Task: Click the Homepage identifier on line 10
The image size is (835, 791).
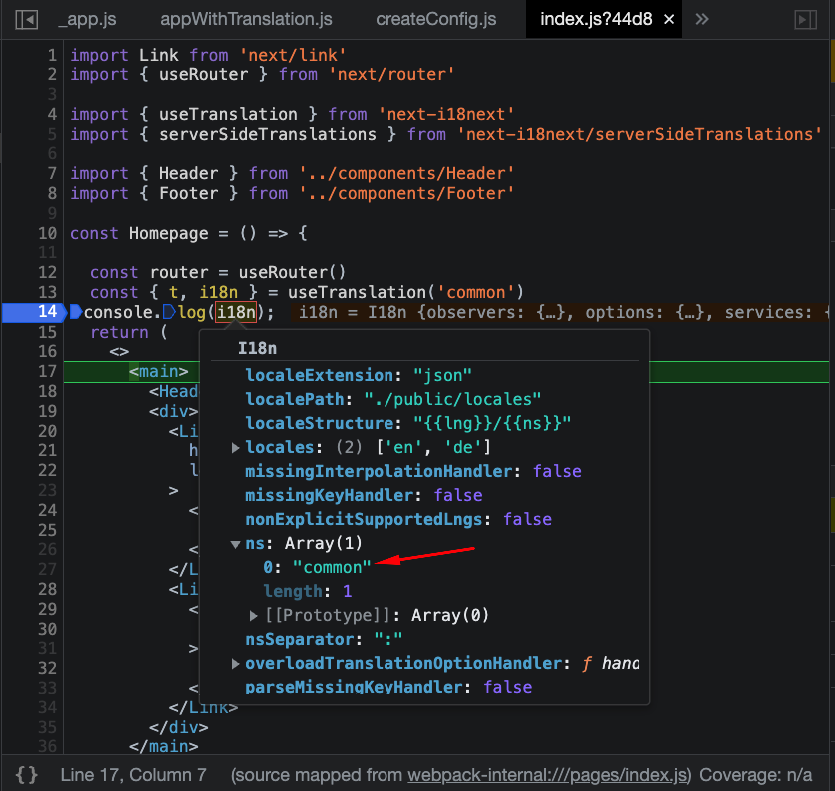Action: coord(168,233)
